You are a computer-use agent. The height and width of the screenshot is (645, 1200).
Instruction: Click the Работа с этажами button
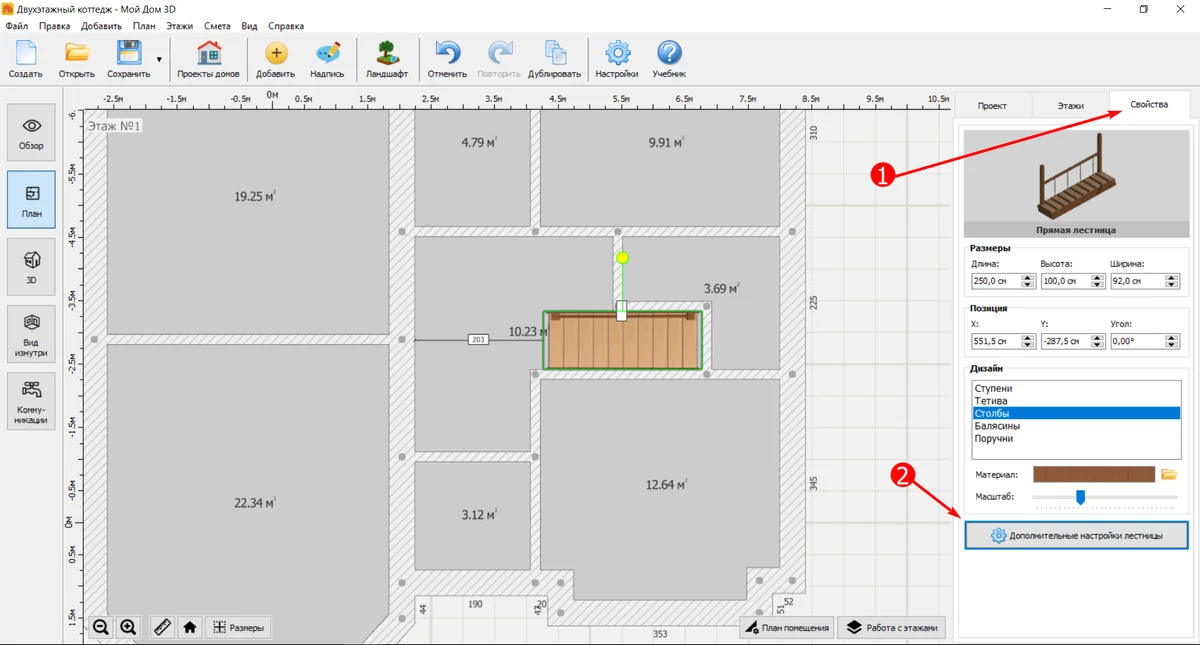tap(892, 628)
